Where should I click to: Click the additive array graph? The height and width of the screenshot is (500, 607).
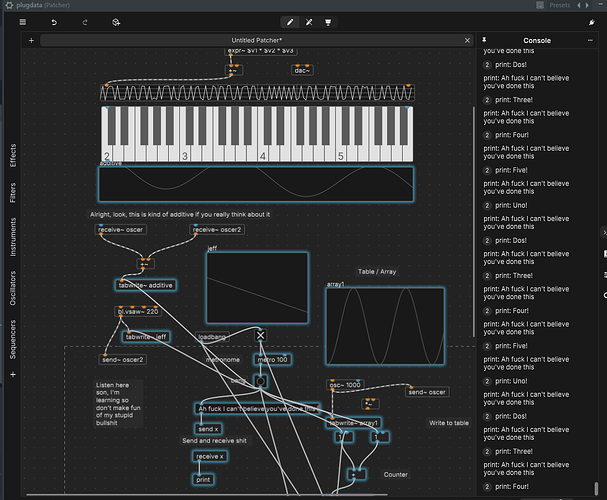(256, 184)
